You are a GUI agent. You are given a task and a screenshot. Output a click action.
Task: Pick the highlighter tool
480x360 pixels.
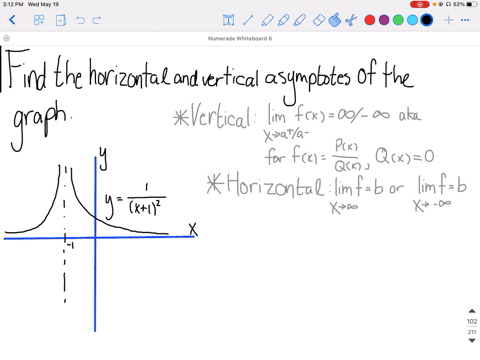(300, 20)
